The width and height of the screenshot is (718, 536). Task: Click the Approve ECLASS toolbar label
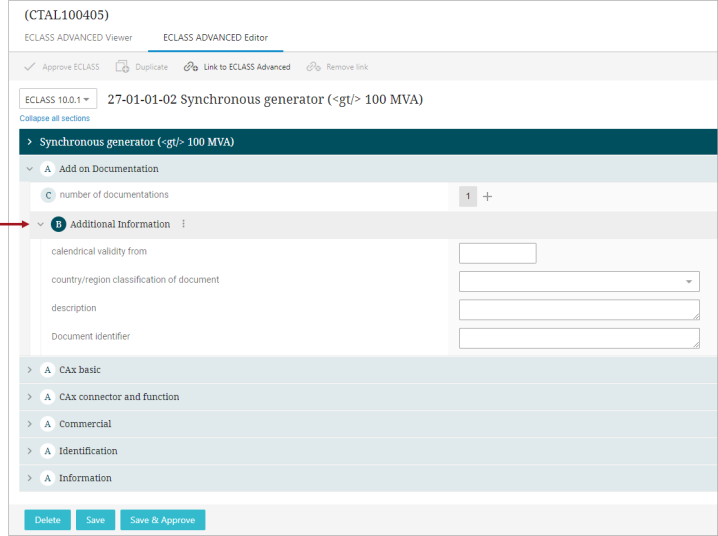pos(71,67)
